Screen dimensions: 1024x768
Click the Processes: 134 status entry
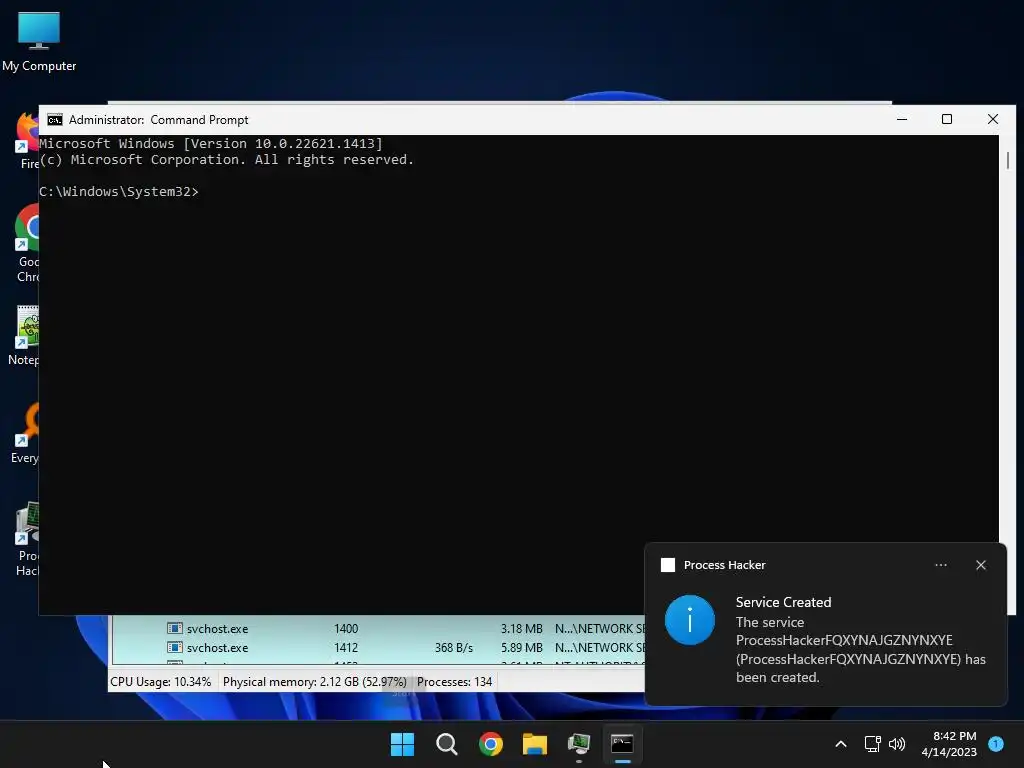click(x=455, y=682)
